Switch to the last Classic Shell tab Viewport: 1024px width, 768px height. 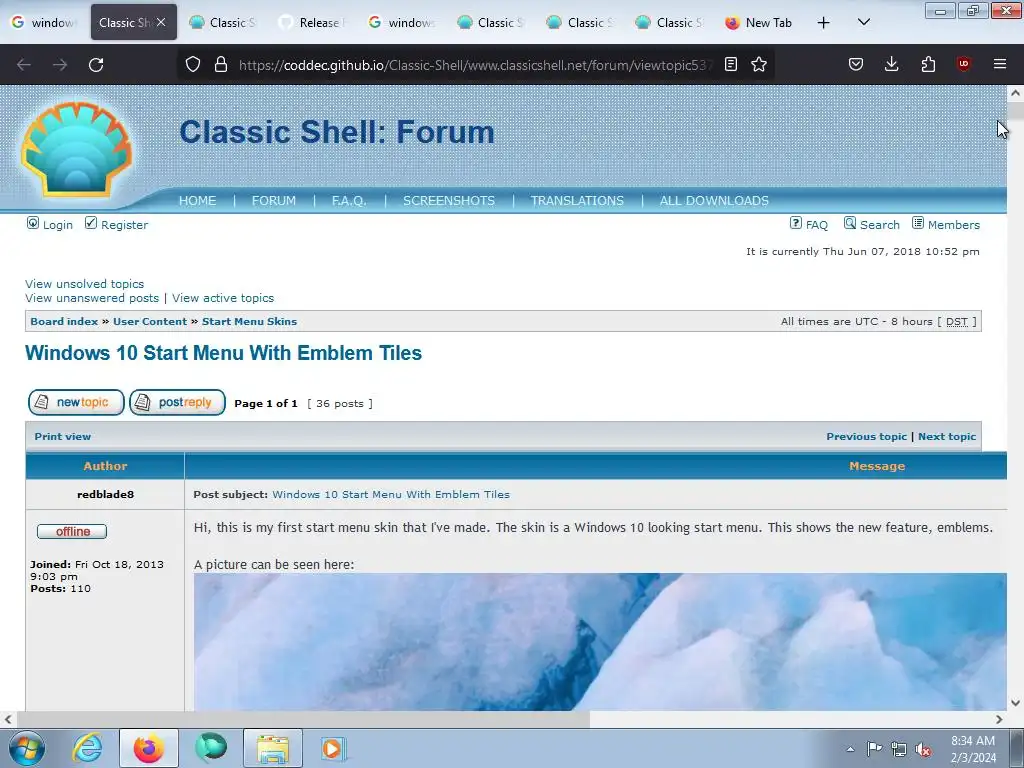click(x=670, y=22)
